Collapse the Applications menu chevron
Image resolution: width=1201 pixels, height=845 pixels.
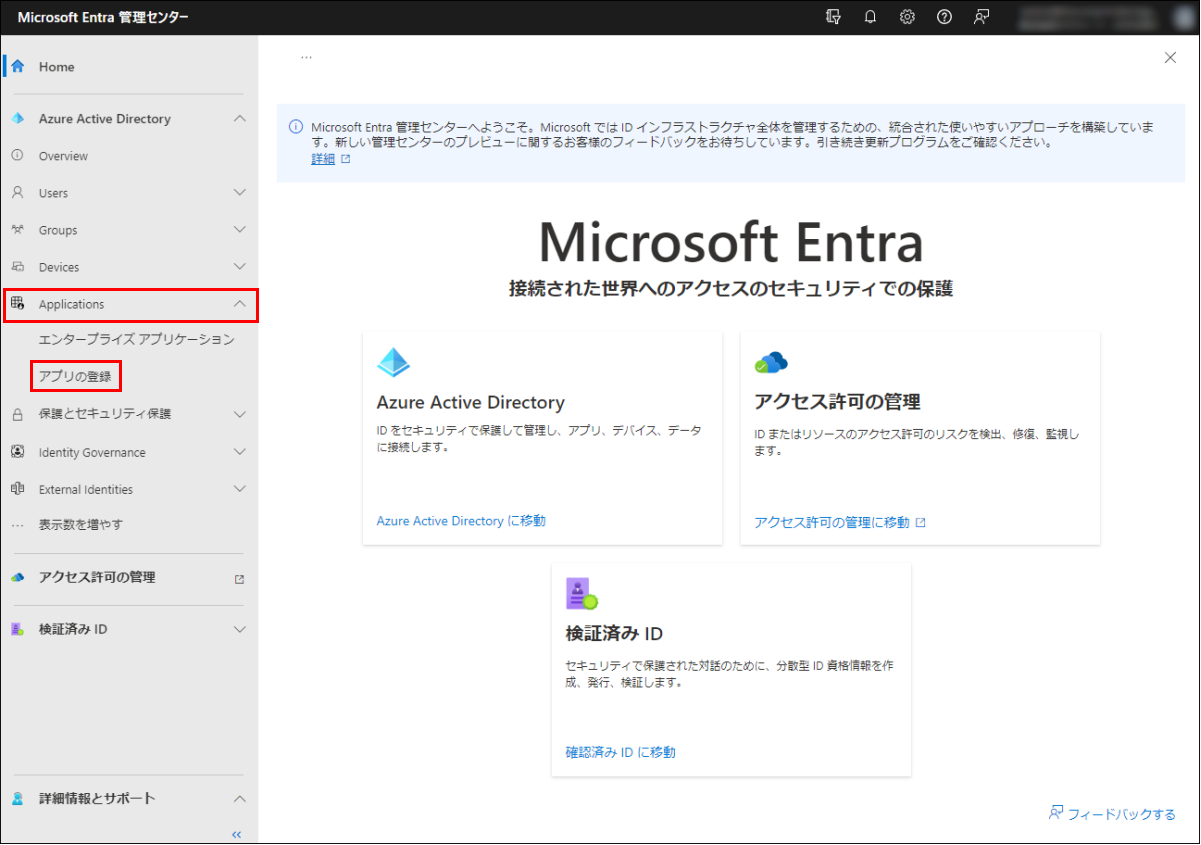pos(239,304)
